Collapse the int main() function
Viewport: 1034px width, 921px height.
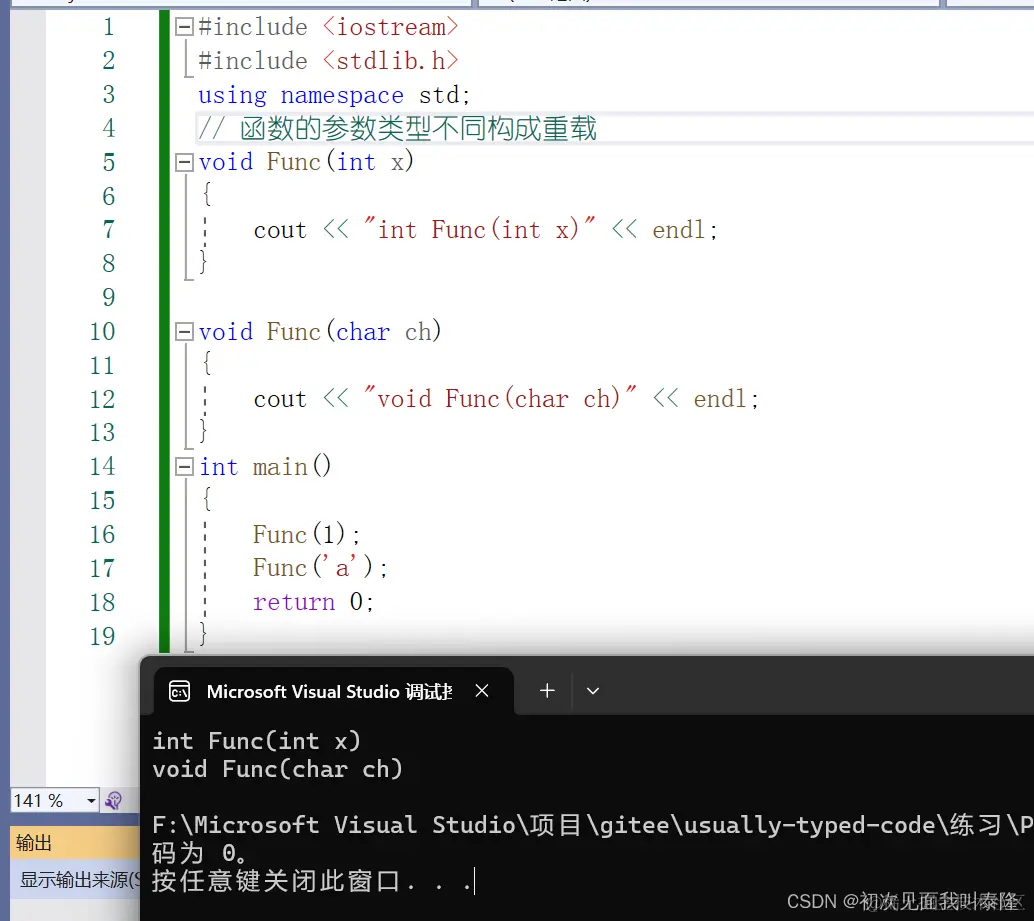click(x=184, y=467)
